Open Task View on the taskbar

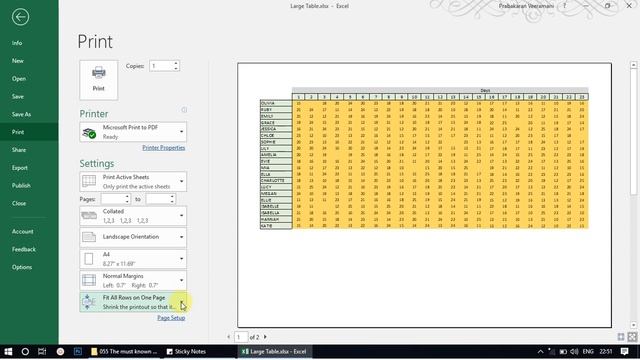(42, 352)
